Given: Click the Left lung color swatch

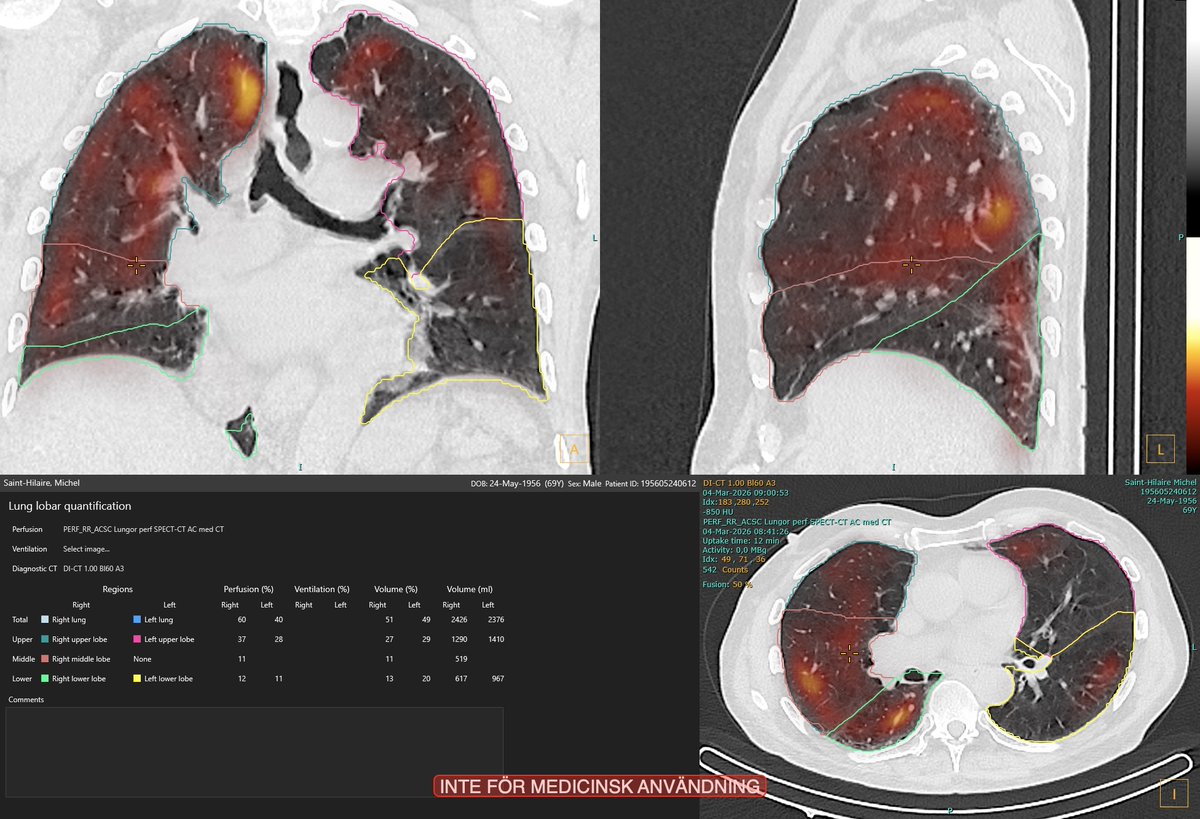Looking at the screenshot, I should 137,620.
